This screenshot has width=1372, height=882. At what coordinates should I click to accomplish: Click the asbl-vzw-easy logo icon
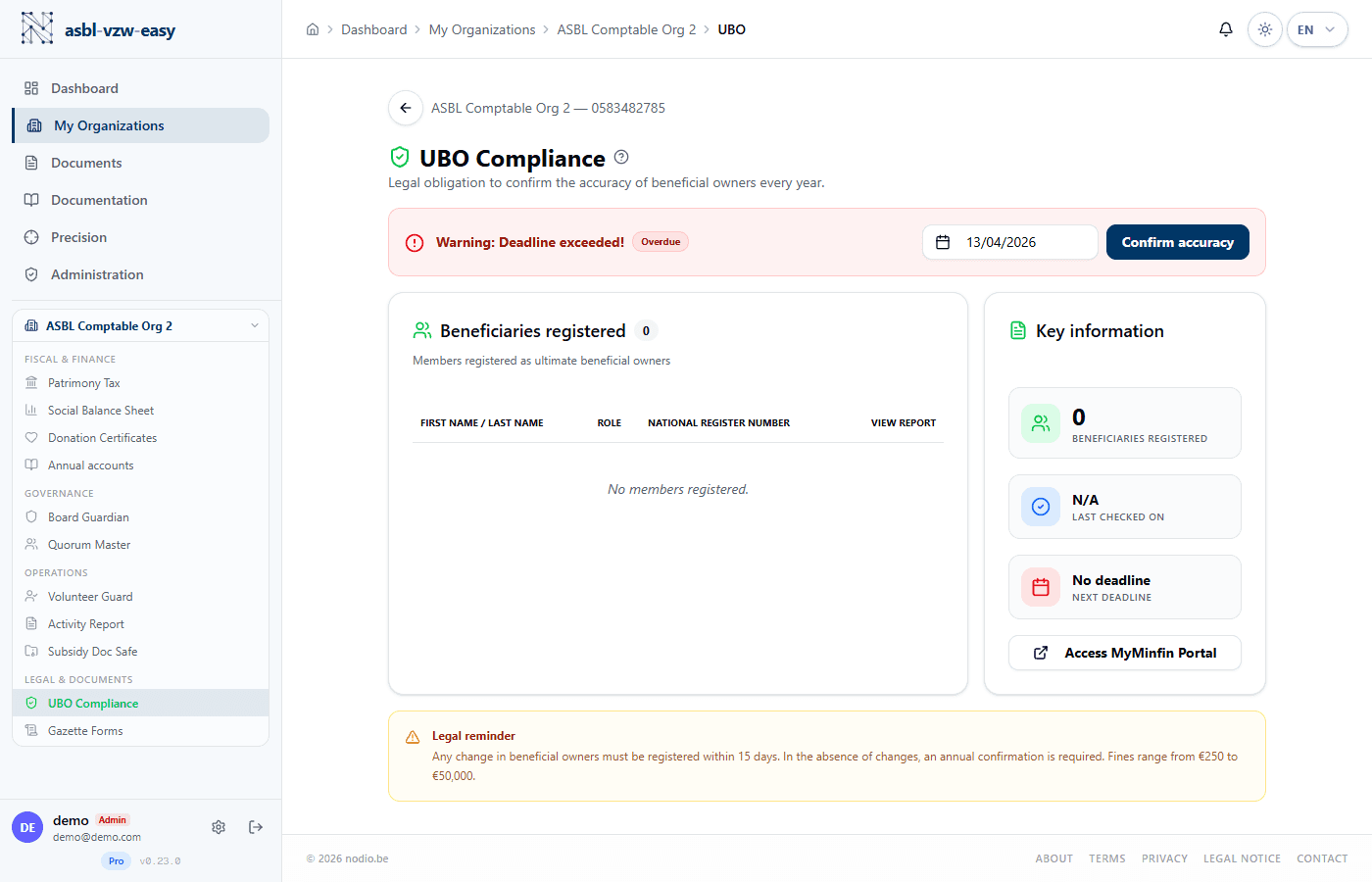pyautogui.click(x=37, y=28)
